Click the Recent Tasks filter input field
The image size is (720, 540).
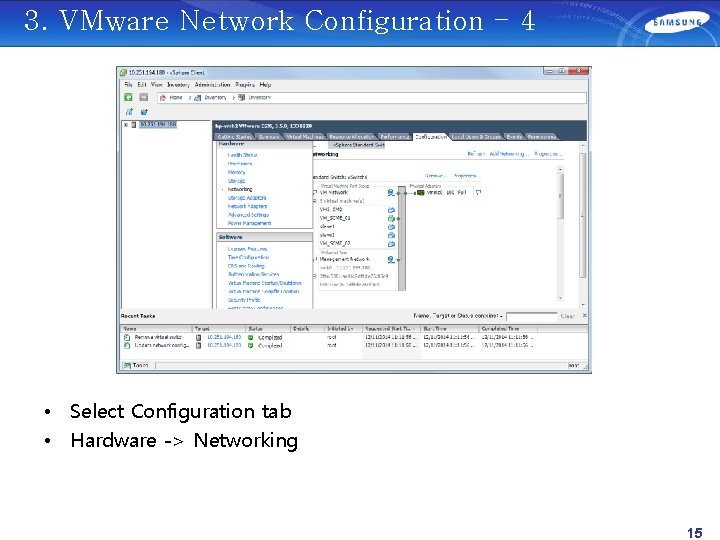(x=531, y=316)
